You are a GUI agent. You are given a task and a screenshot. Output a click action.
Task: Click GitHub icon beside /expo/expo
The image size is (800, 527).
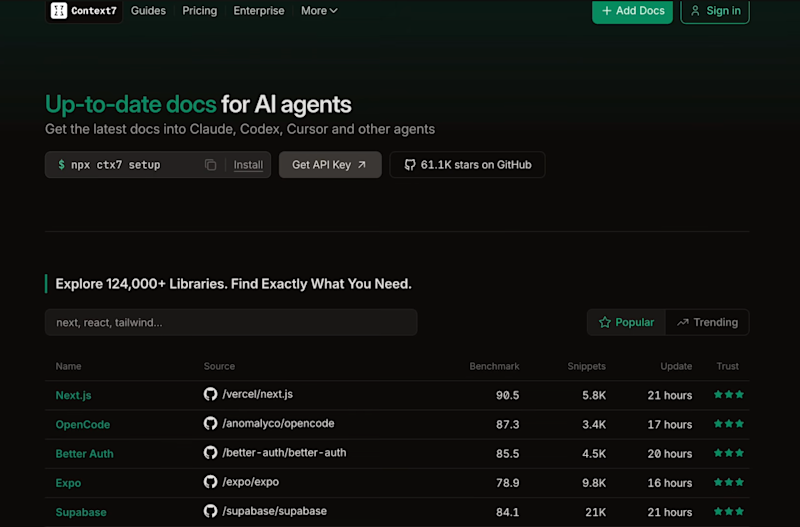coord(210,482)
